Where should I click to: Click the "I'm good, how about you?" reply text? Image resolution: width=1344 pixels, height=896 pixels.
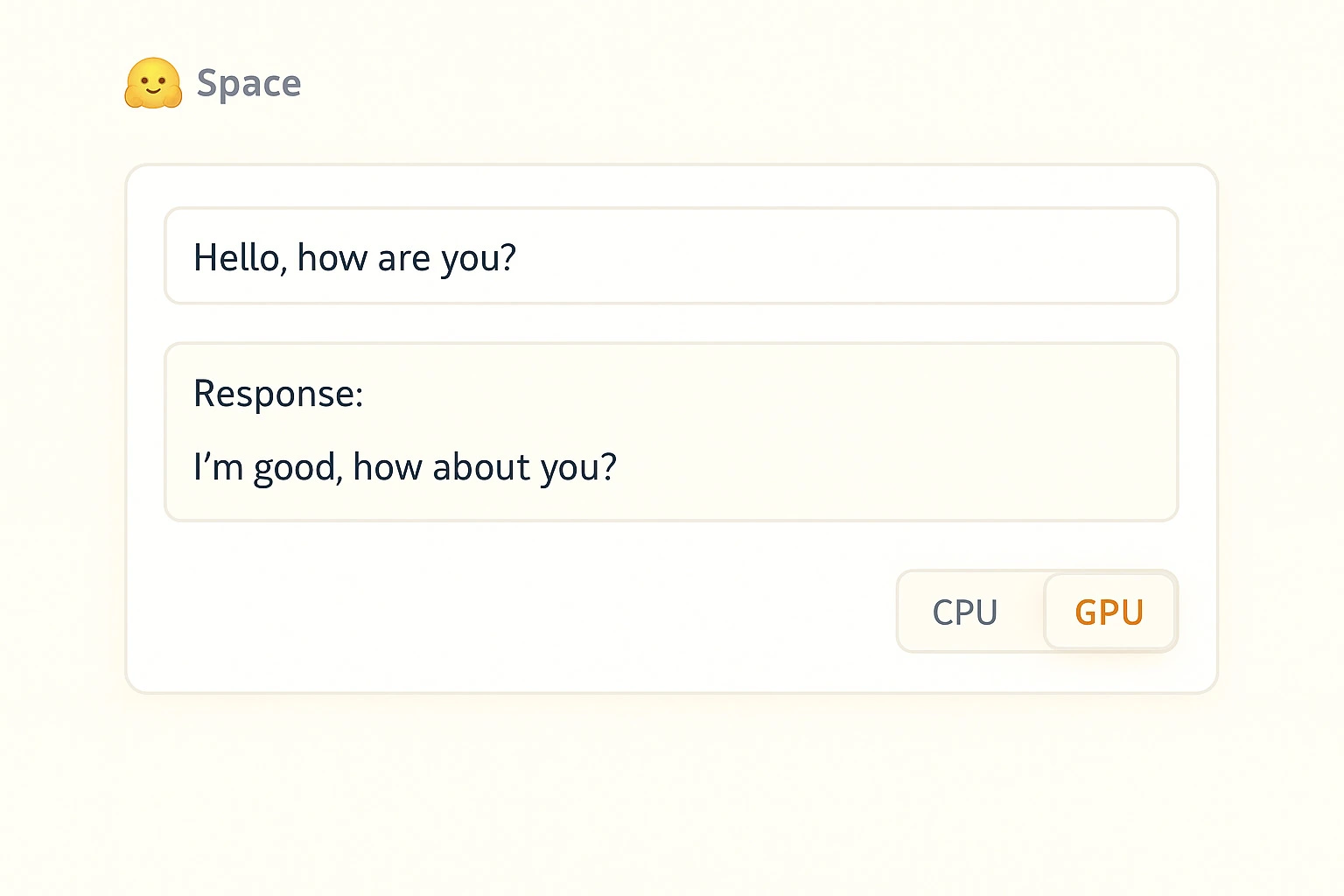coord(405,467)
